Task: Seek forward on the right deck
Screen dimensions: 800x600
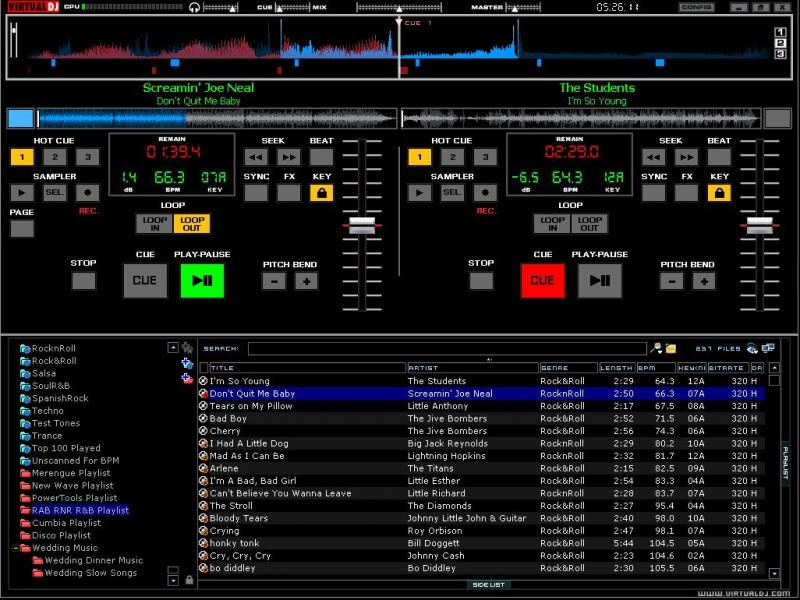Action: click(x=686, y=157)
